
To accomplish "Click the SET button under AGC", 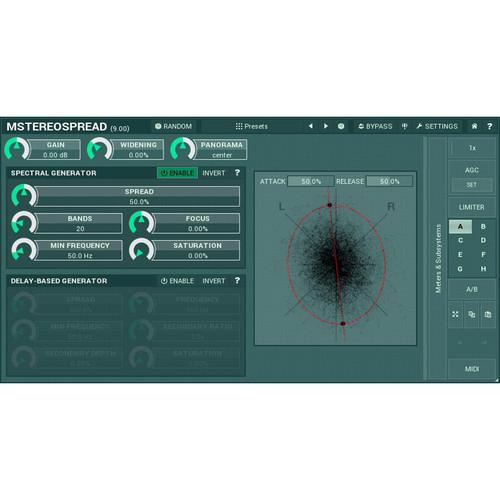I will (471, 185).
